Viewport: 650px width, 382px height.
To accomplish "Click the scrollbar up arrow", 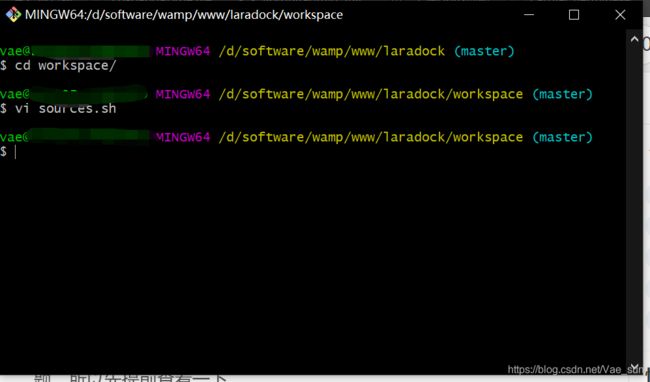I will pos(634,39).
